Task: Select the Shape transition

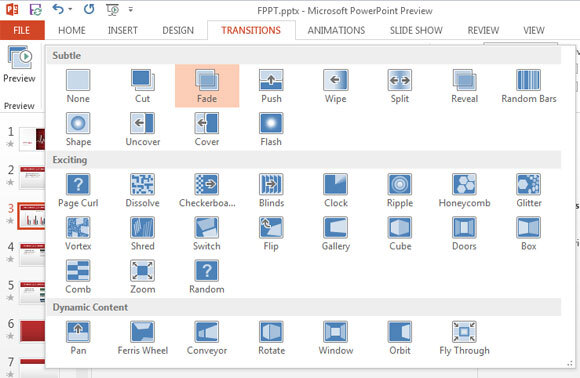Action: coord(78,129)
